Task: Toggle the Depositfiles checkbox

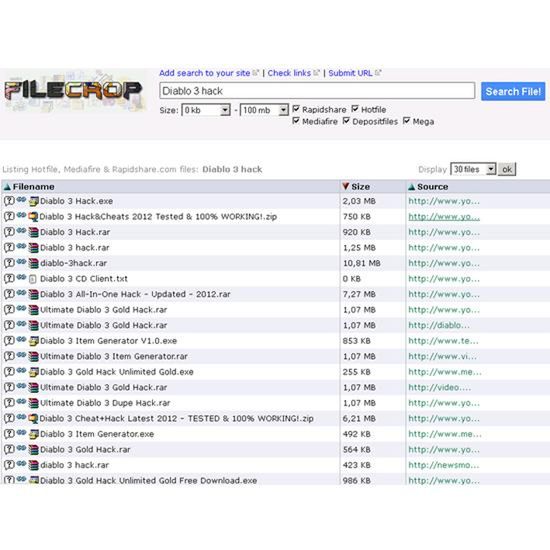Action: pos(346,121)
